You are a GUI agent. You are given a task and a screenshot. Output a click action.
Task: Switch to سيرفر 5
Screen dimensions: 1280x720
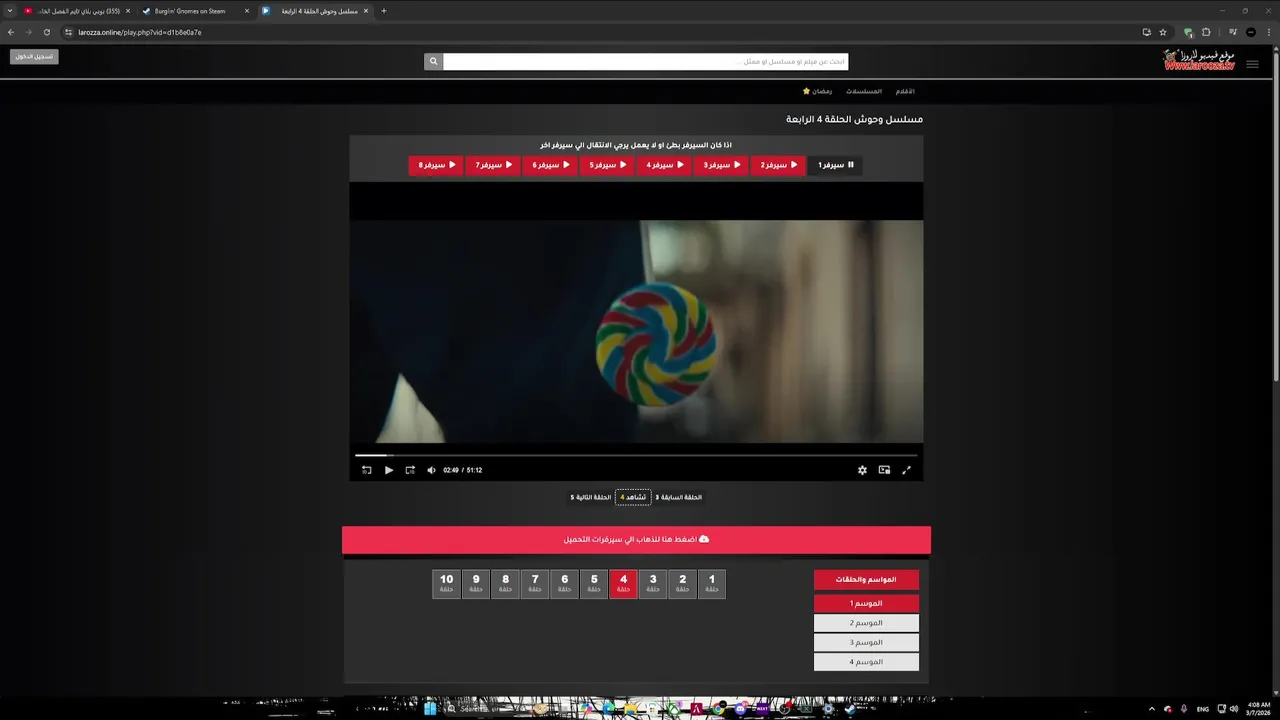pyautogui.click(x=607, y=165)
